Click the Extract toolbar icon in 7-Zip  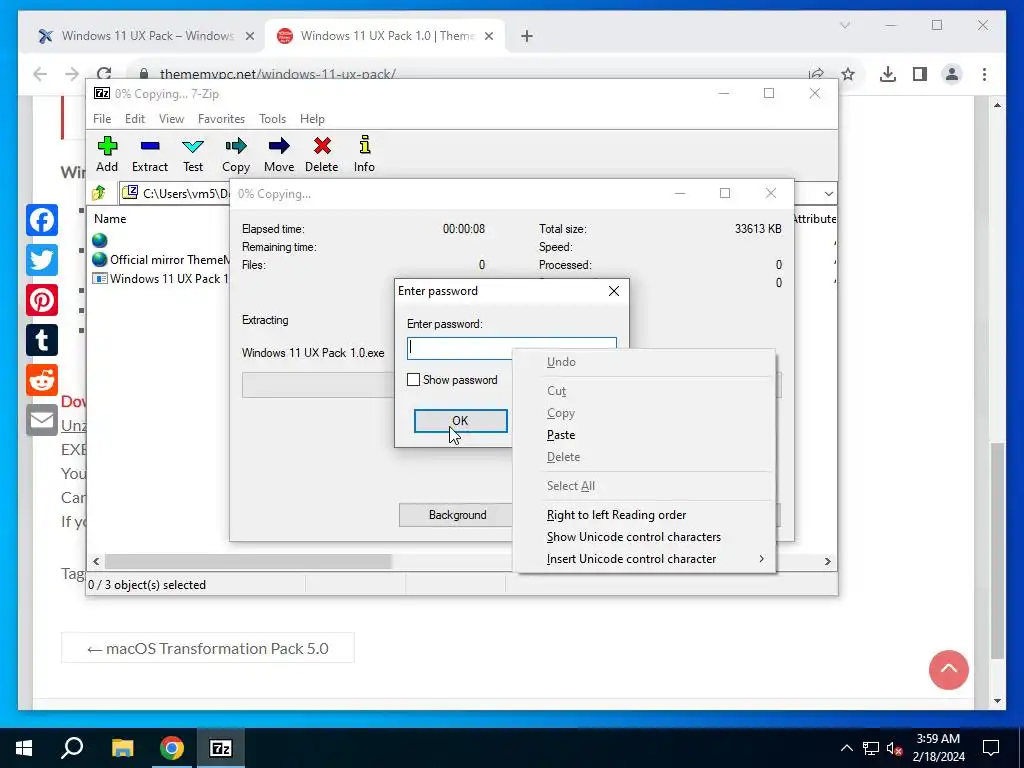click(x=150, y=154)
